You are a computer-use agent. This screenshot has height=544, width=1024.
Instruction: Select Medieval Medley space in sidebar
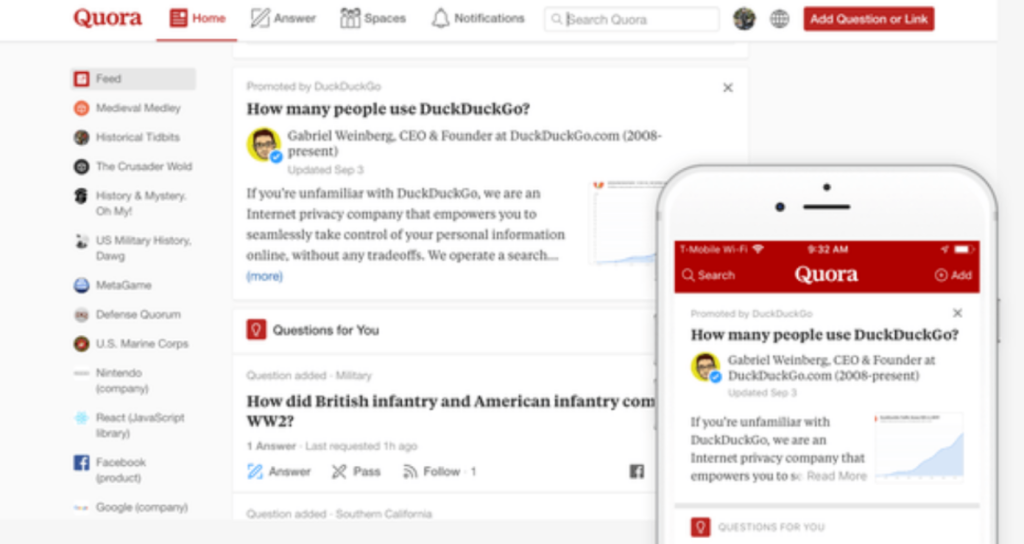[x=127, y=108]
